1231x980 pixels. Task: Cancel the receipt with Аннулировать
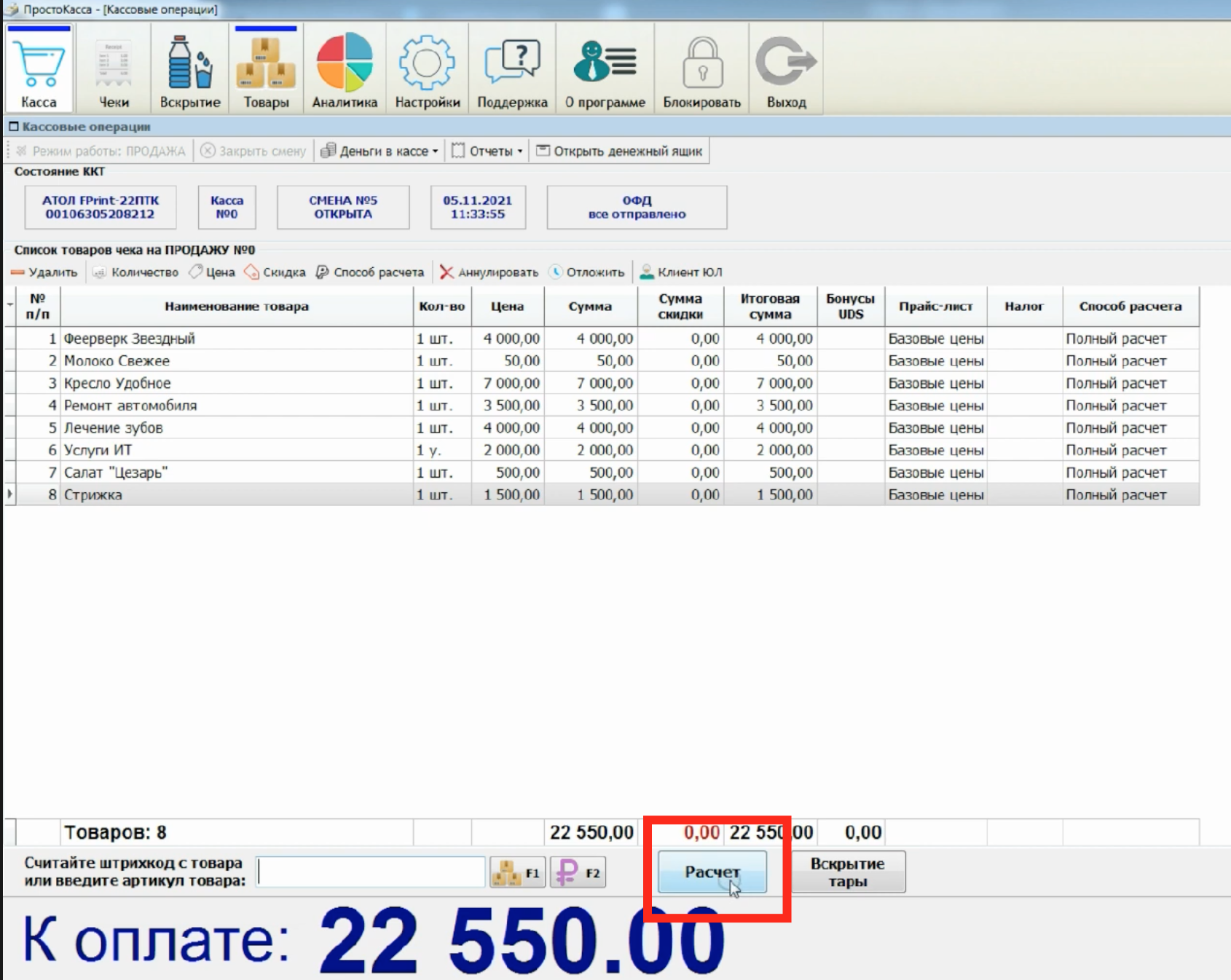(489, 272)
